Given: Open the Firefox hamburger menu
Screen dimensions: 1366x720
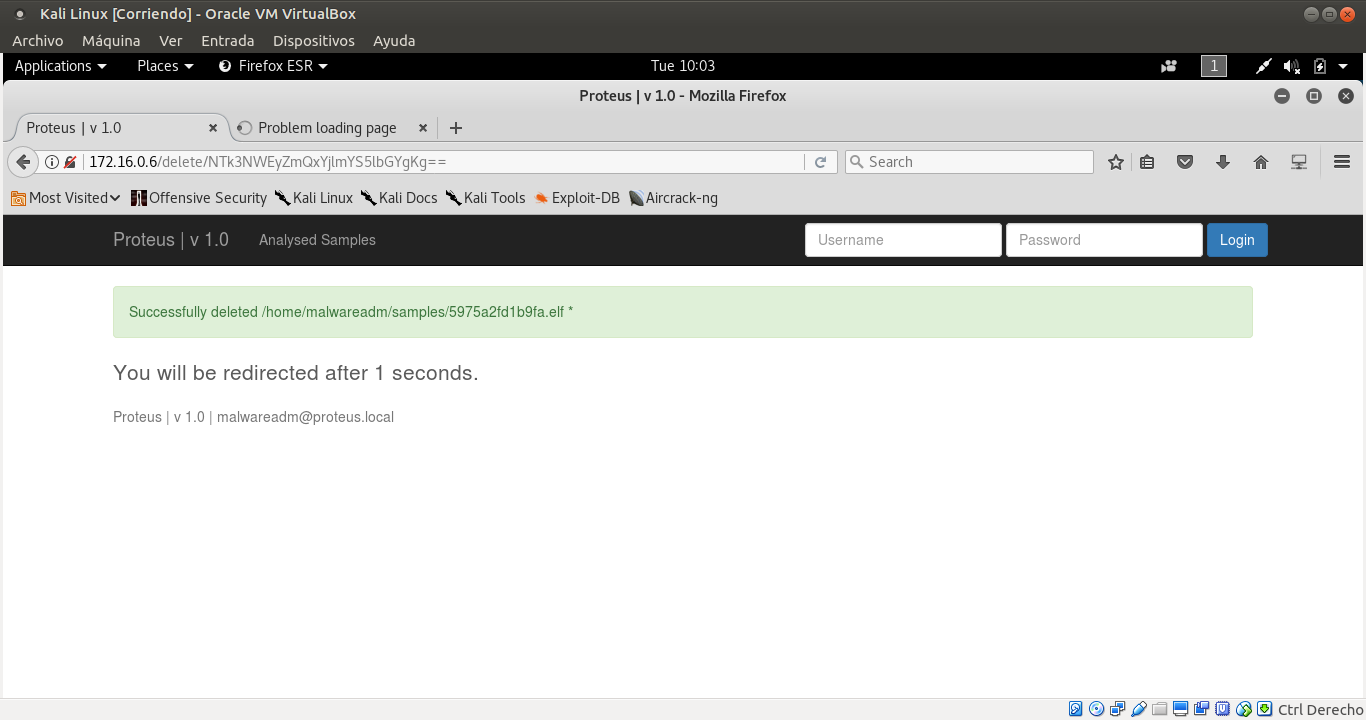Looking at the screenshot, I should point(1342,162).
